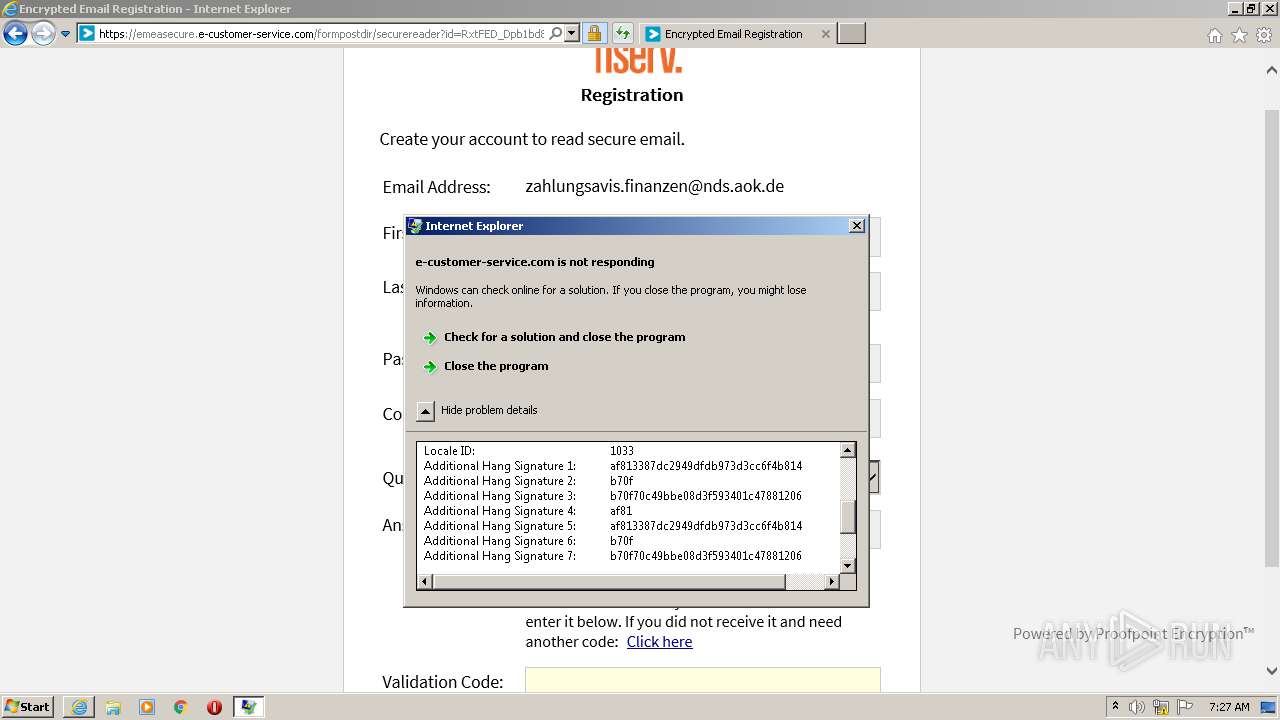Click the Validation Code input field
Viewport: 1280px width, 720px height.
pos(703,680)
